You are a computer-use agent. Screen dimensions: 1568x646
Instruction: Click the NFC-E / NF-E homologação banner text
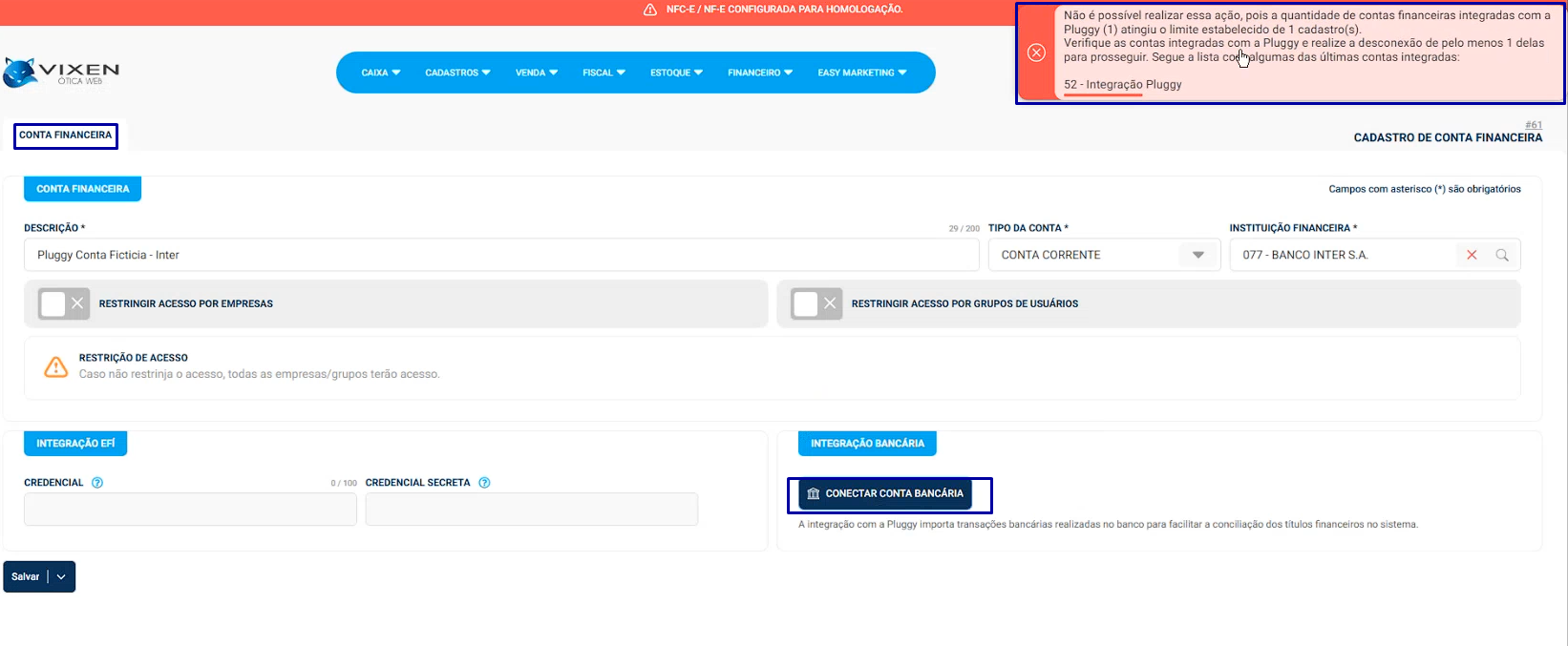click(784, 10)
